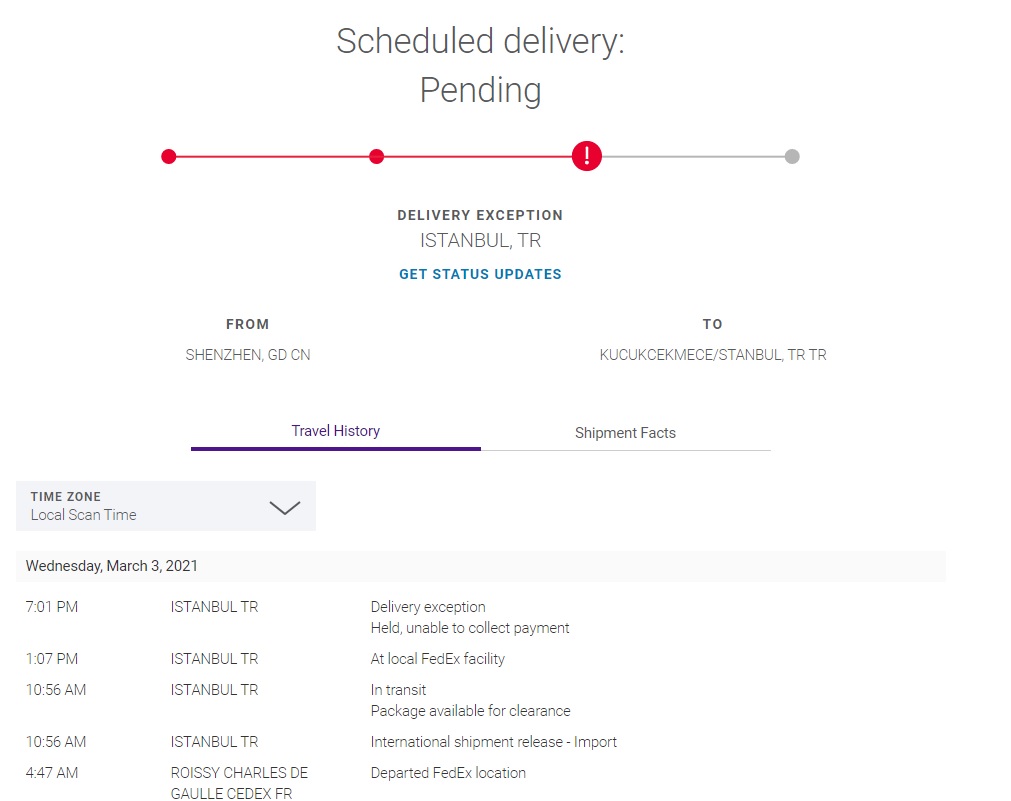Click the first red progress dot
Viewport: 1011px width, 801px height.
pos(168,157)
